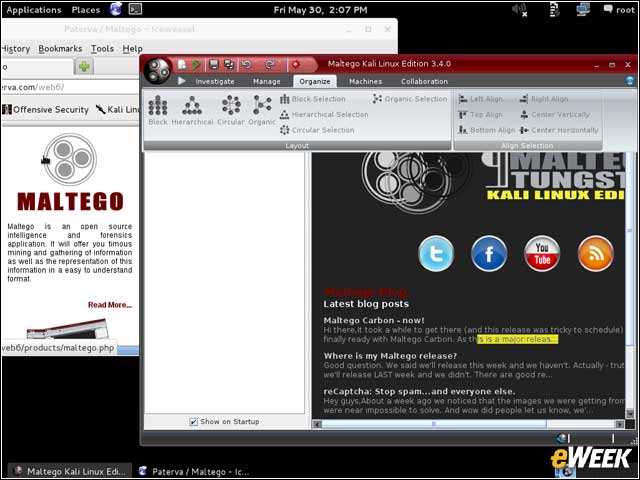Launch terminal icon in top panel
This screenshot has width=640, height=480.
click(x=135, y=9)
